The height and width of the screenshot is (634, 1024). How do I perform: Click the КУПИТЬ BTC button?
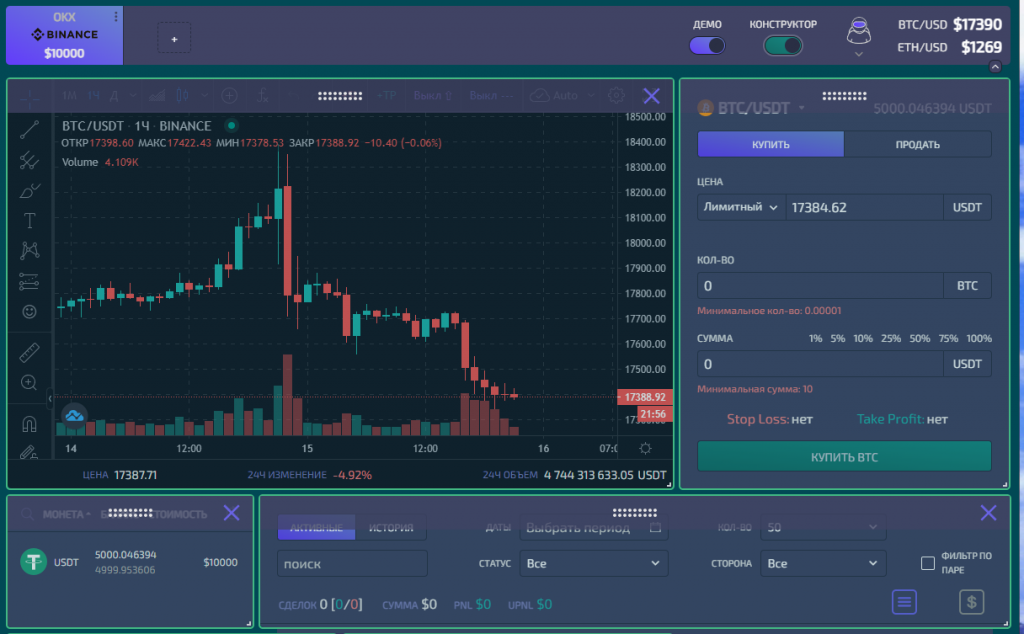coord(844,456)
